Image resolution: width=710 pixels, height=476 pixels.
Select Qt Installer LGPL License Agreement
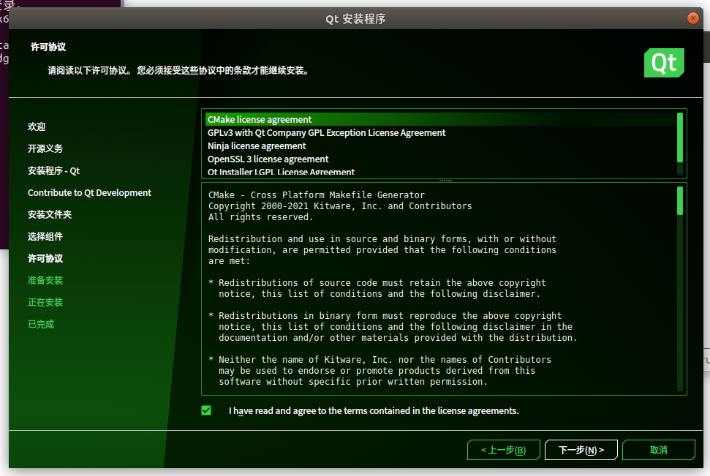280,172
